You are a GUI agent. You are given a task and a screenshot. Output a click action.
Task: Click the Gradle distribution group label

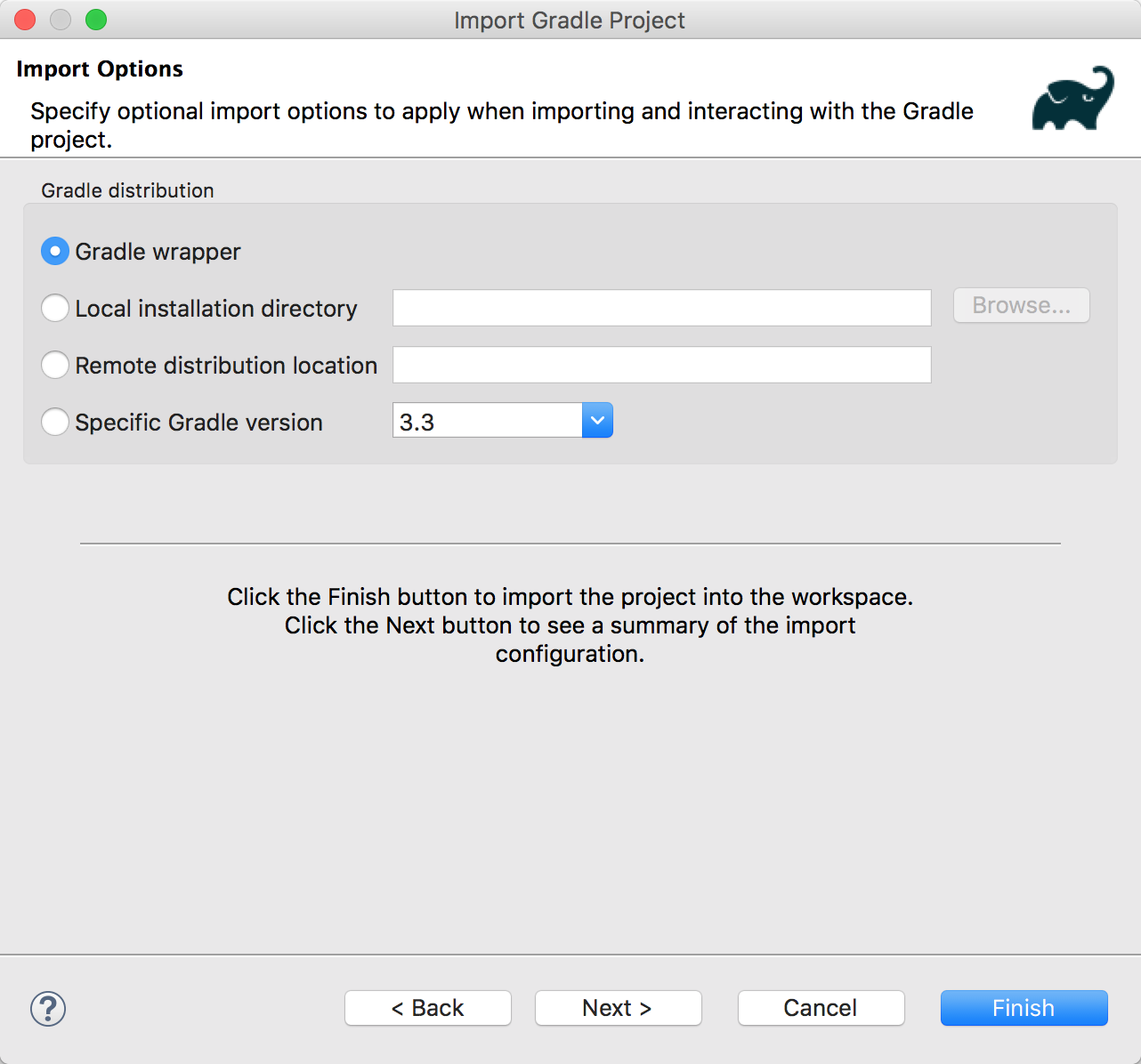[127, 190]
